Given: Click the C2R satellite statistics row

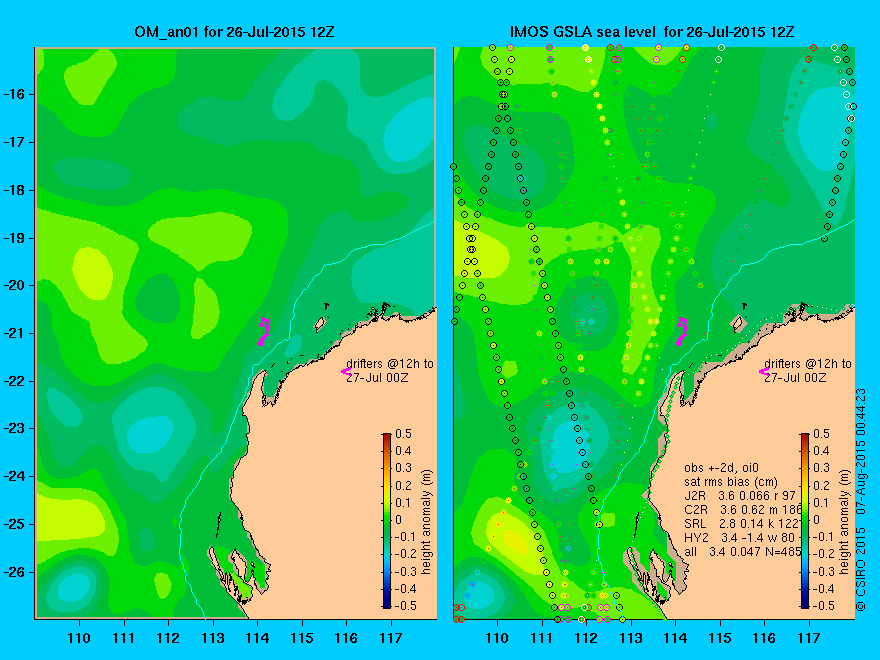Looking at the screenshot, I should pyautogui.click(x=742, y=510).
